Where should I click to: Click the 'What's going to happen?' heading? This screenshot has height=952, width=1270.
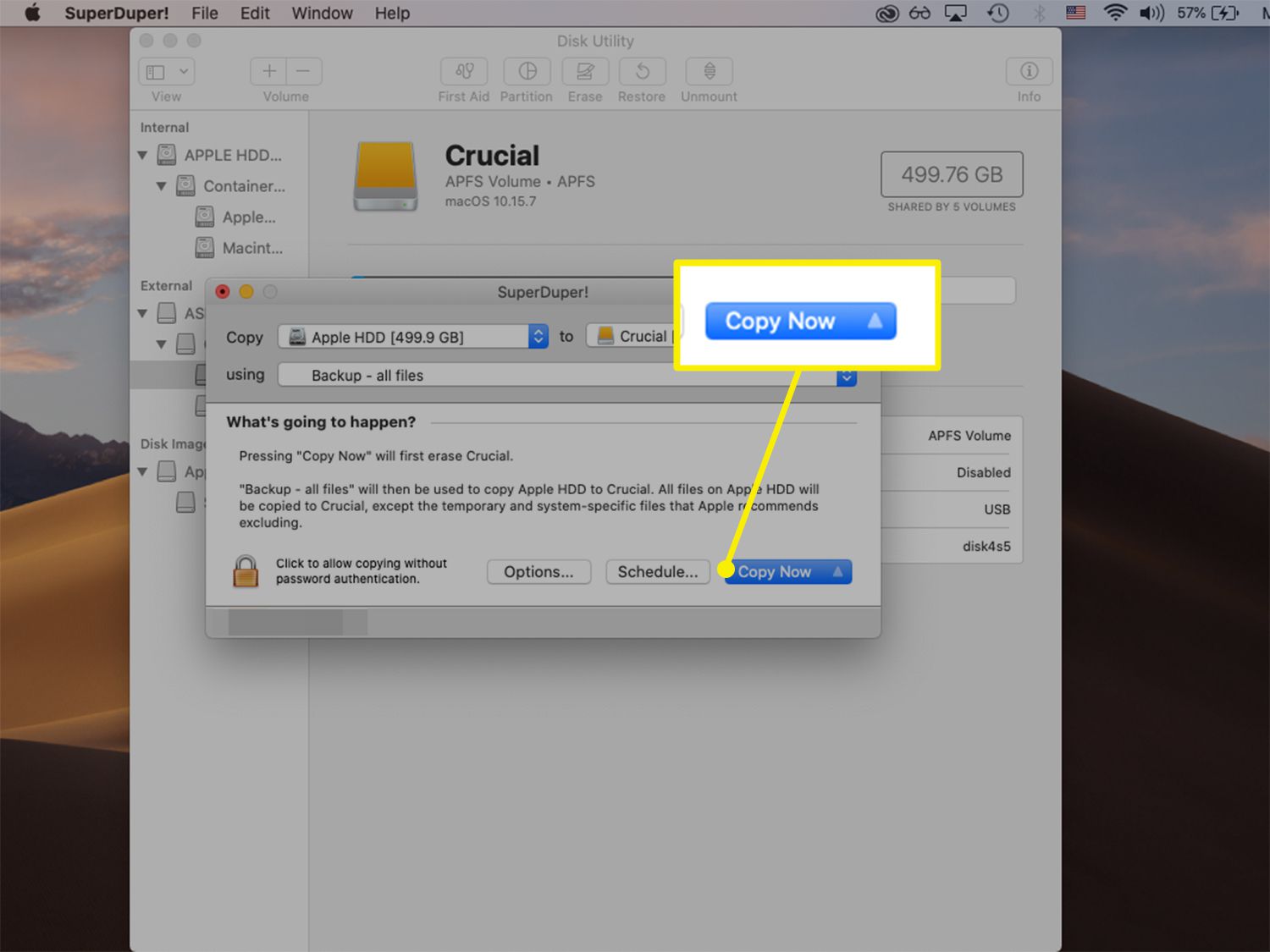pos(321,421)
